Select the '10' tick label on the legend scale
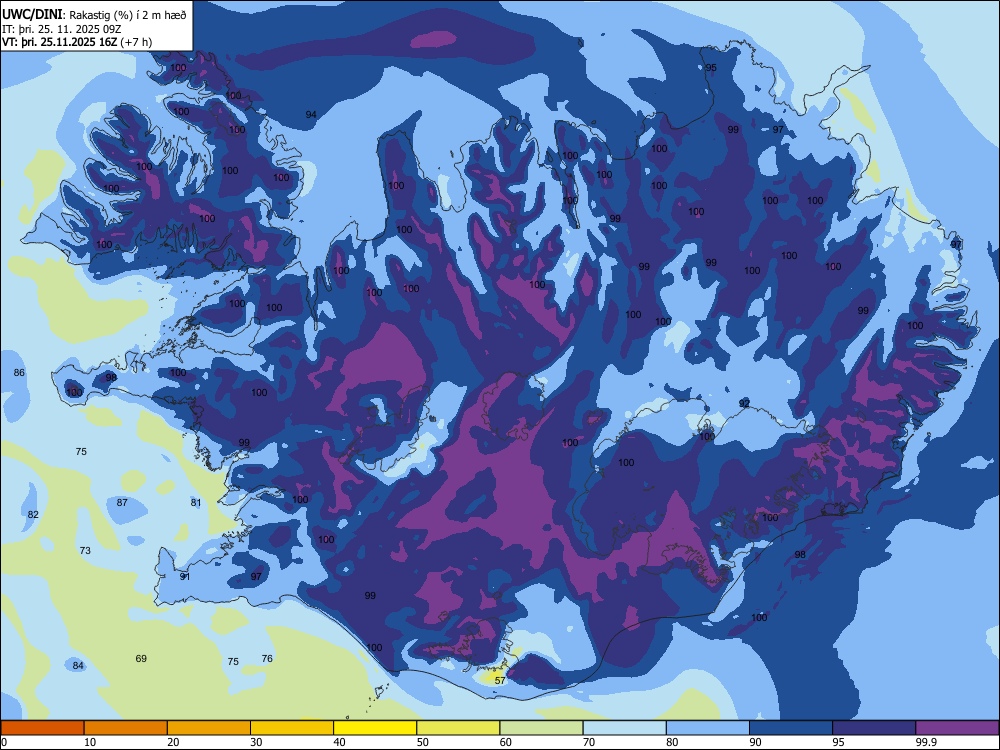 [90, 742]
